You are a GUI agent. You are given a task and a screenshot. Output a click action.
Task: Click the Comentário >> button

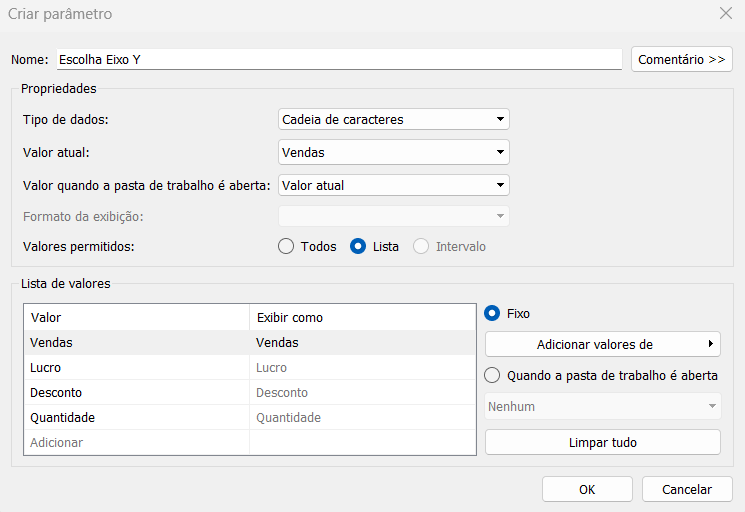pyautogui.click(x=681, y=59)
